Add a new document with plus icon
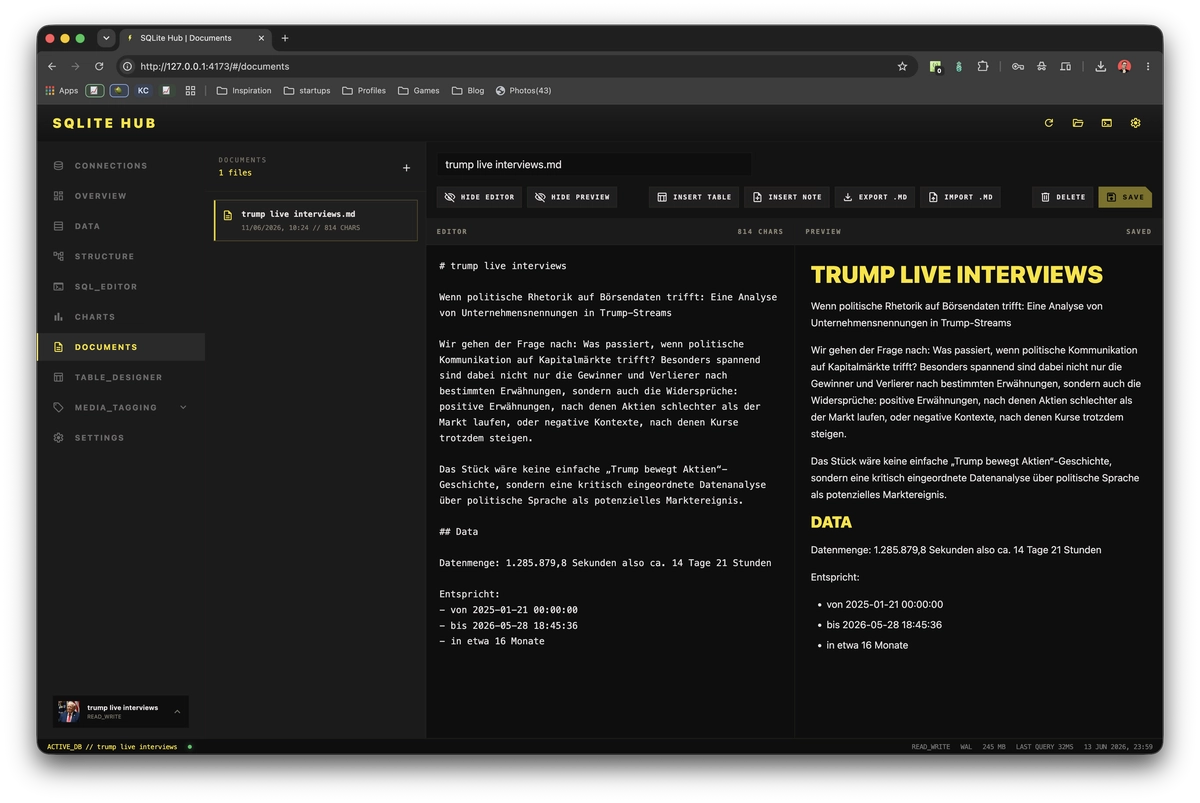The height and width of the screenshot is (803, 1200). point(406,168)
